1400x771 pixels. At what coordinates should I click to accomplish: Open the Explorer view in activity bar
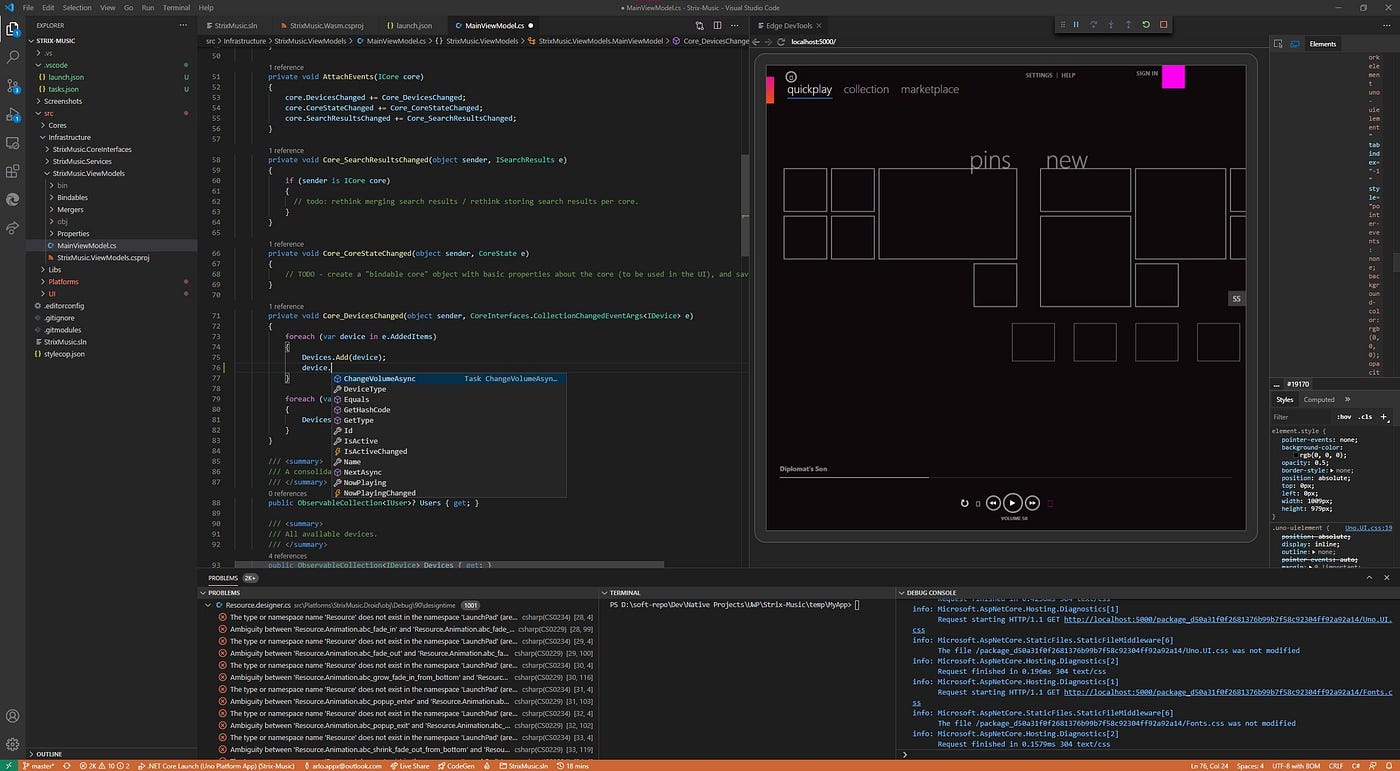[x=13, y=29]
